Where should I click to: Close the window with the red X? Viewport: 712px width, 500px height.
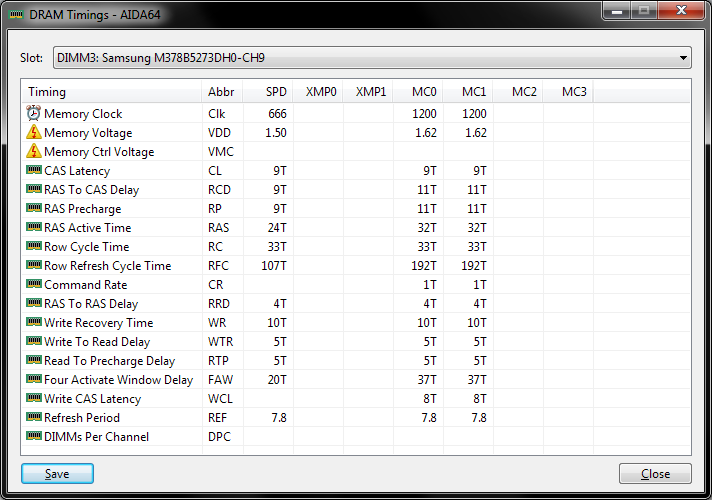(x=681, y=11)
